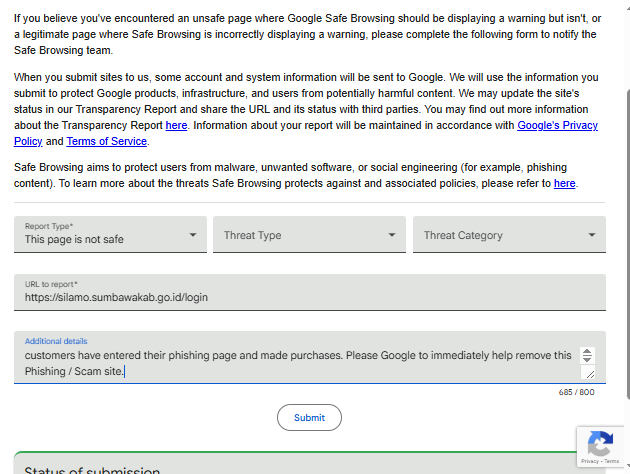The image size is (630, 474).
Task: Click the Additional details resize handle
Action: coord(588,373)
